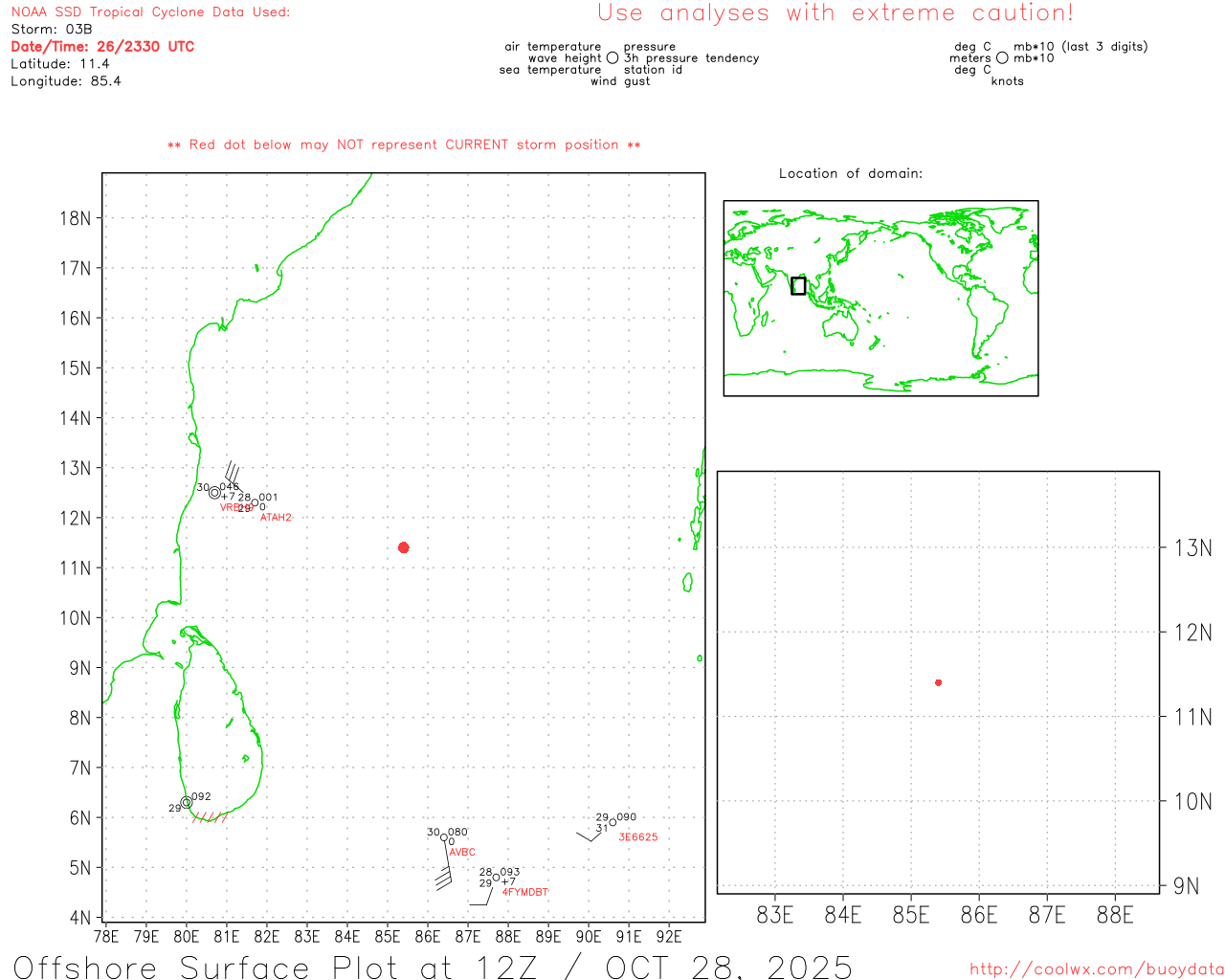This screenshot has height=980, width=1225.
Task: Click the 78E longitude axis label
Action: (x=106, y=936)
